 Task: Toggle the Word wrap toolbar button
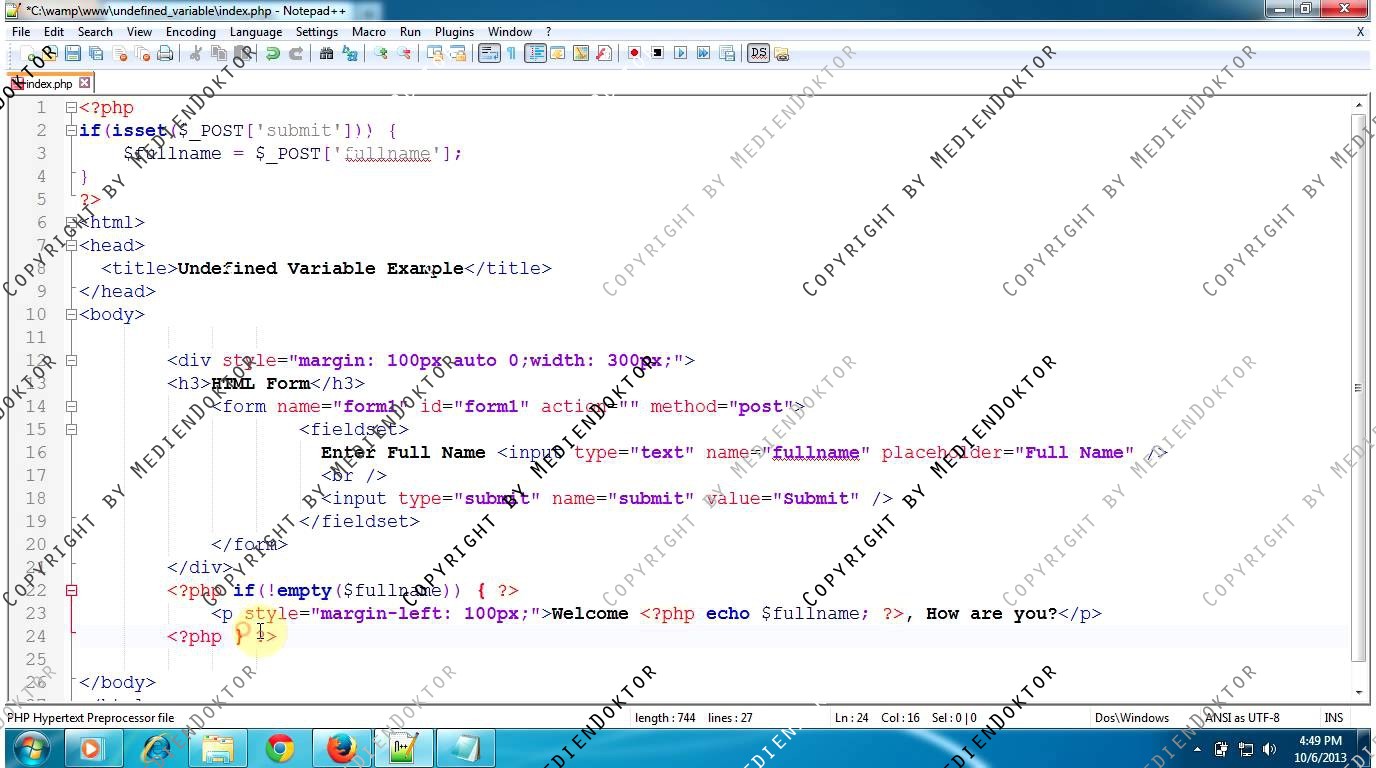coord(488,54)
